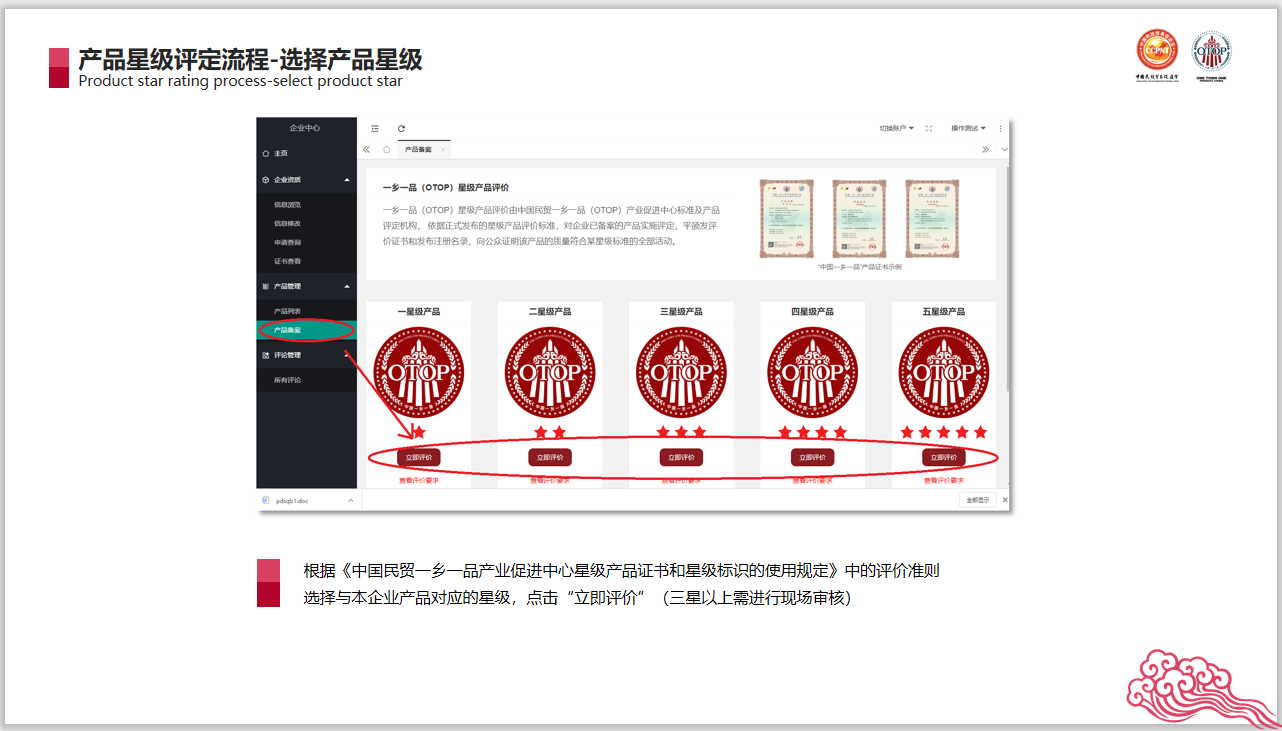The height and width of the screenshot is (731, 1282).
Task: Open the 操作测试 user dropdown
Action: pos(969,128)
